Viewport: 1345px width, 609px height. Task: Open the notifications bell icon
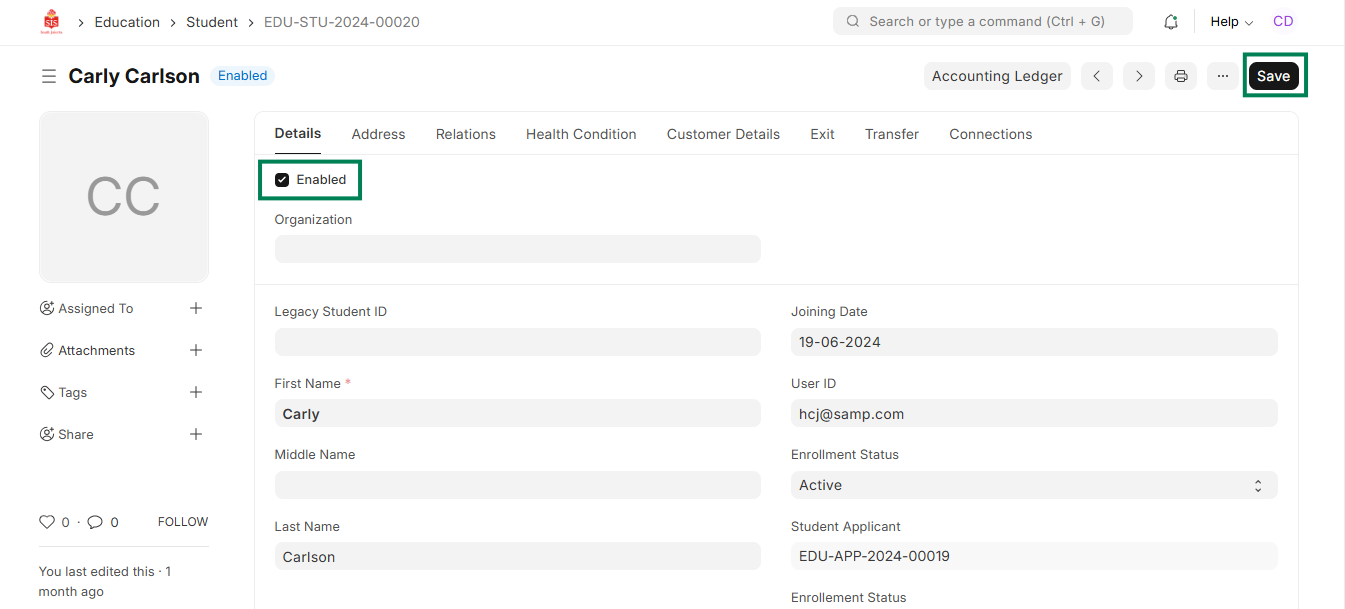(1170, 22)
